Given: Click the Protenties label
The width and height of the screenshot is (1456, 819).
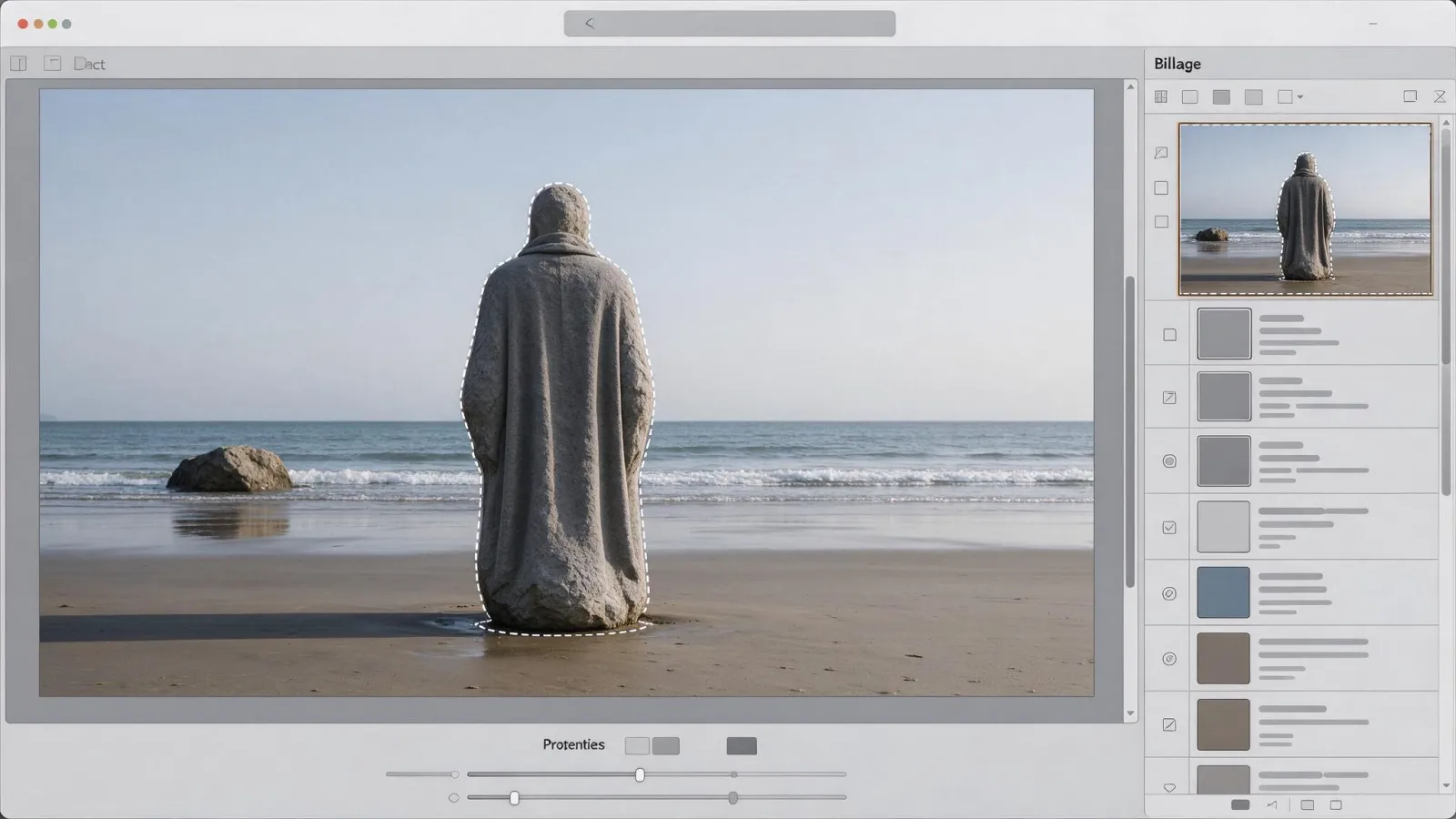Looking at the screenshot, I should pos(573,744).
